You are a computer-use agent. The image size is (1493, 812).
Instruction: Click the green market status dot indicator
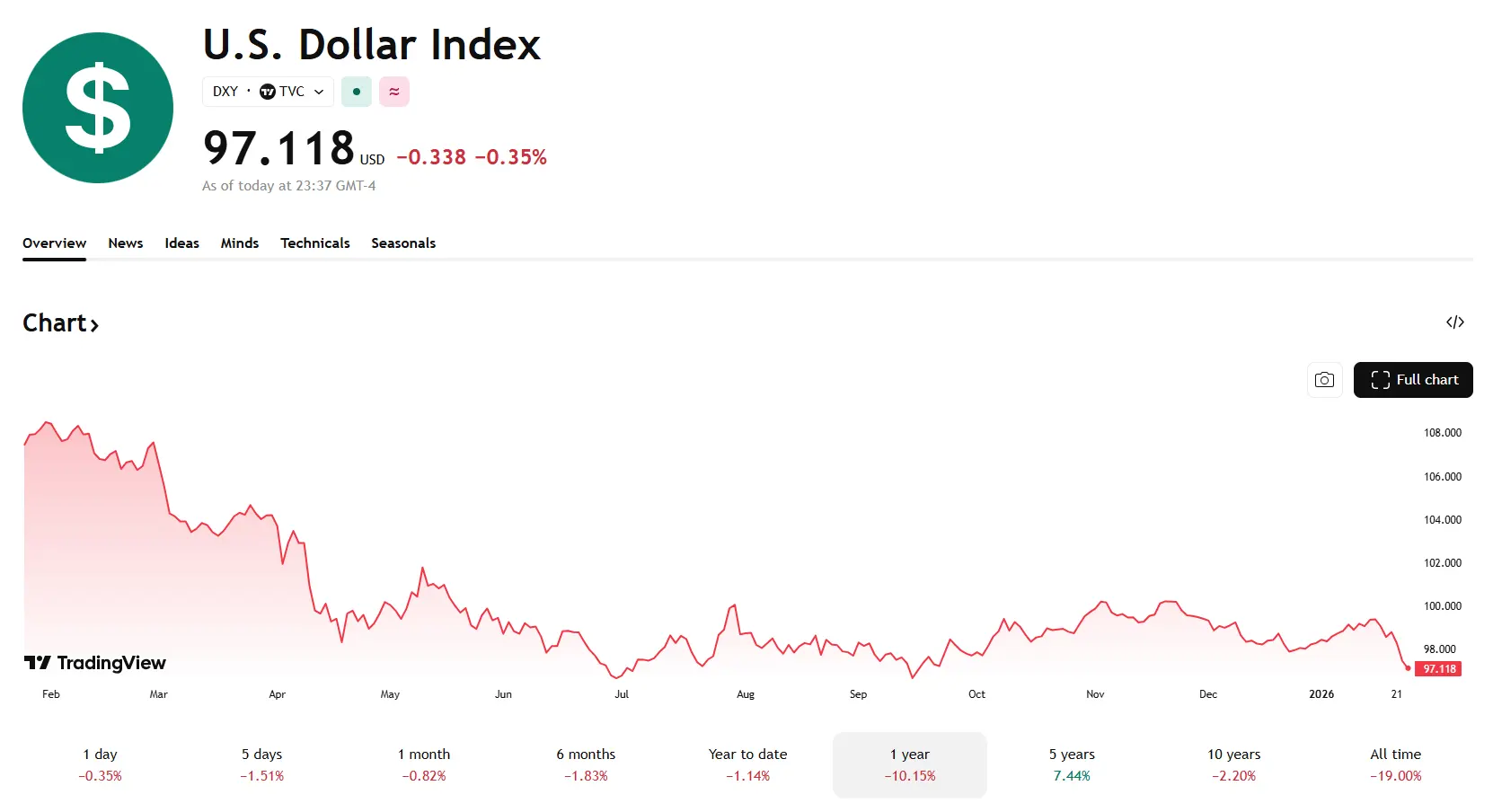357,92
